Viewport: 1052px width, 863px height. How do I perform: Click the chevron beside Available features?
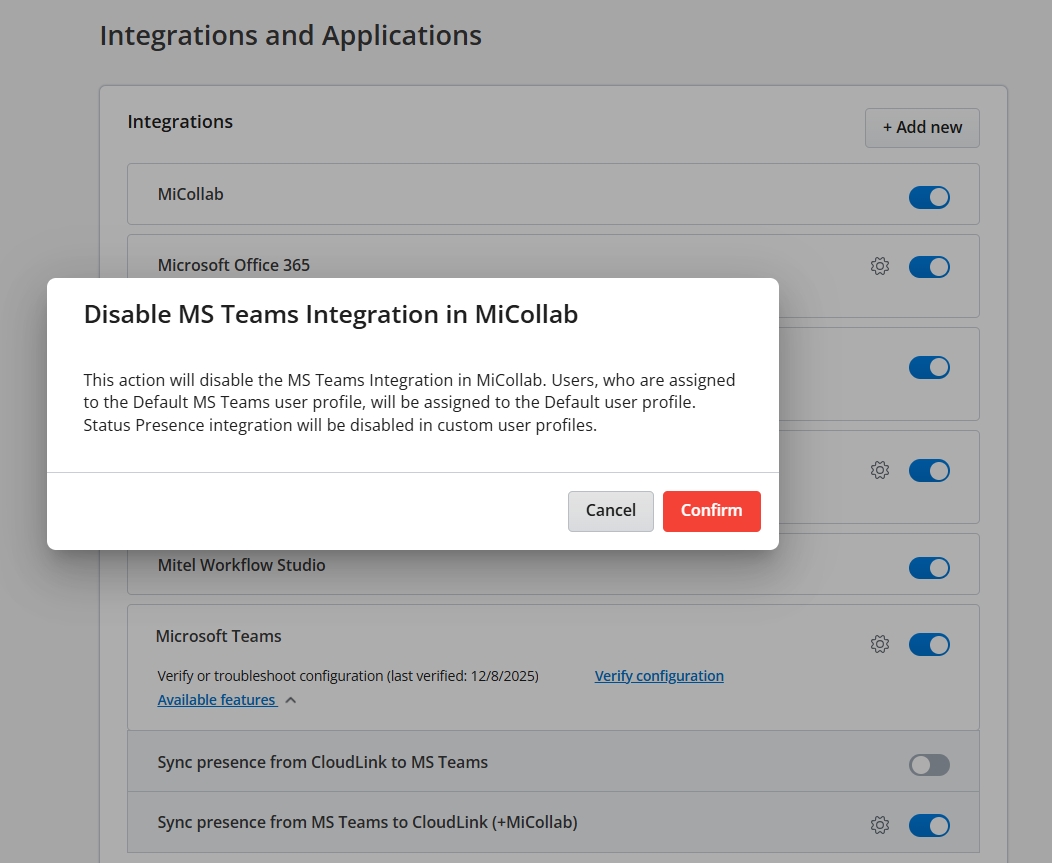coord(291,700)
